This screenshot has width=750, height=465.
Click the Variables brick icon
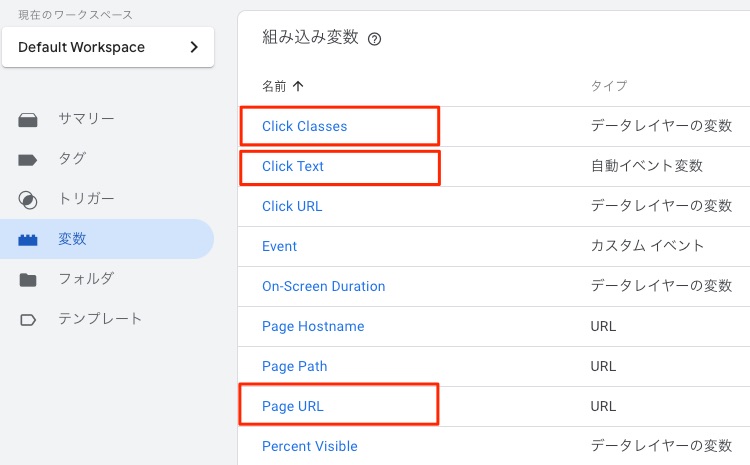tap(28, 240)
